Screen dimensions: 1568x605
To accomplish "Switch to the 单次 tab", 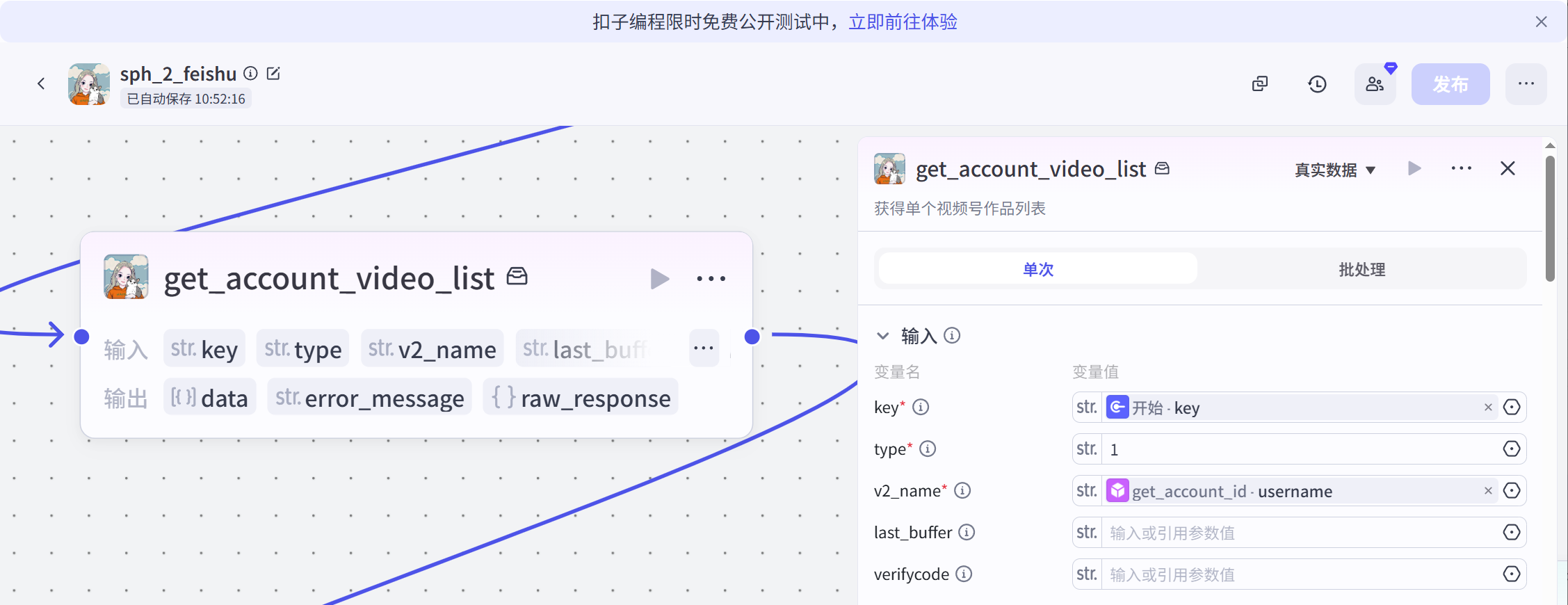I will point(1038,268).
